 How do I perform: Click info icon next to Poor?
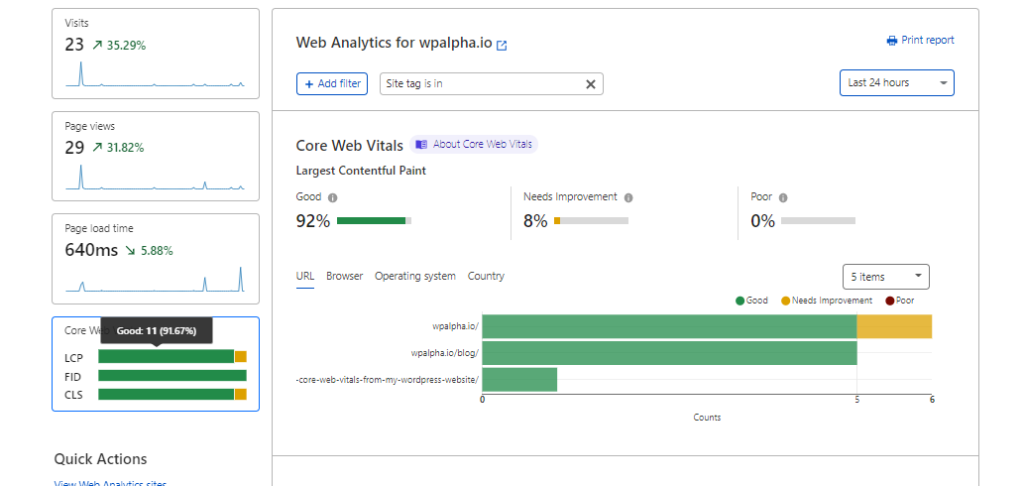point(783,197)
